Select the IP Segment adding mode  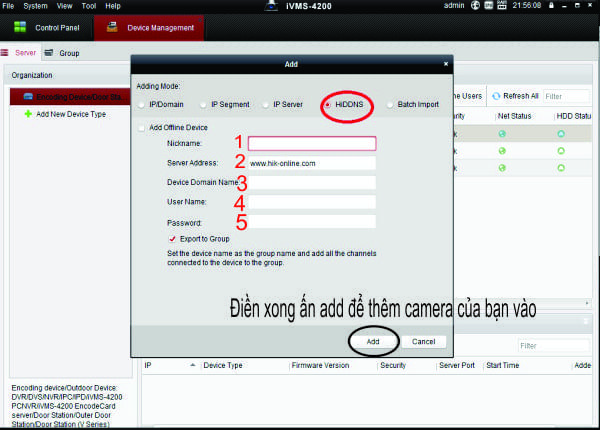(203, 105)
